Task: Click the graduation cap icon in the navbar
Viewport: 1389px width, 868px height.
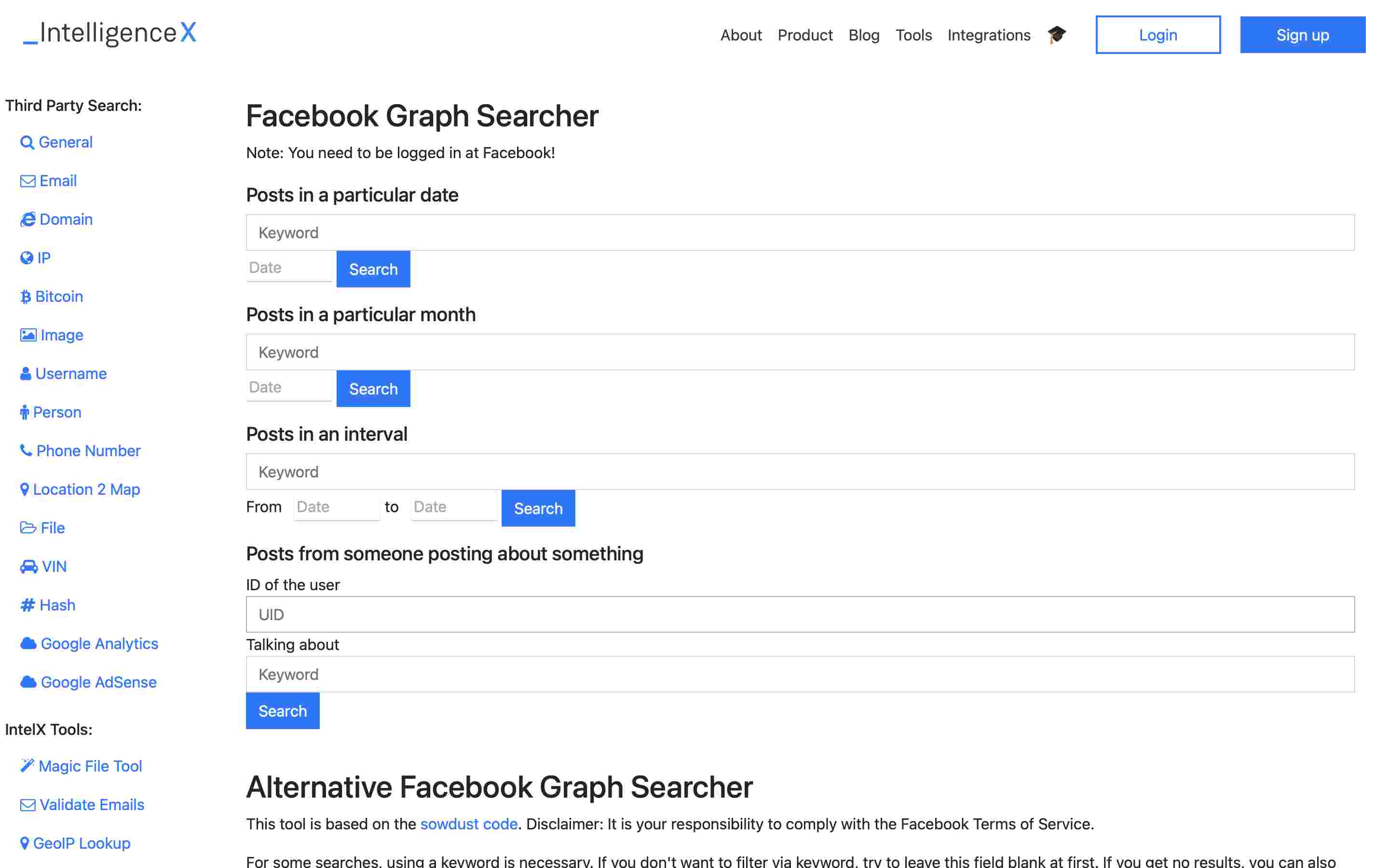Action: coord(1057,35)
